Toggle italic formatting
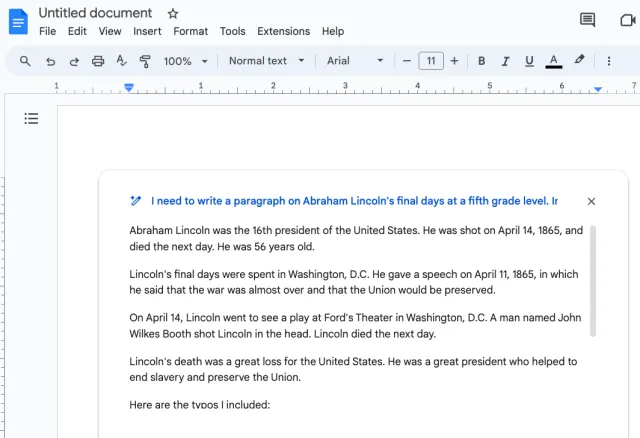This screenshot has width=640, height=438. pyautogui.click(x=505, y=61)
